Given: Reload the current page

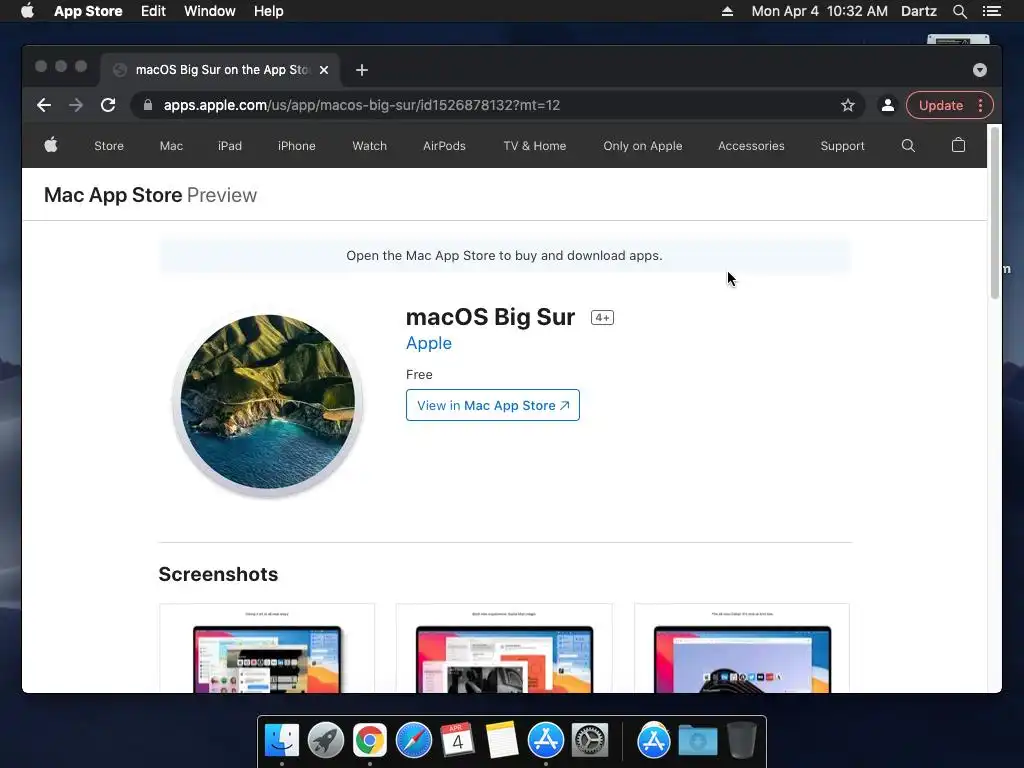Looking at the screenshot, I should [x=108, y=105].
